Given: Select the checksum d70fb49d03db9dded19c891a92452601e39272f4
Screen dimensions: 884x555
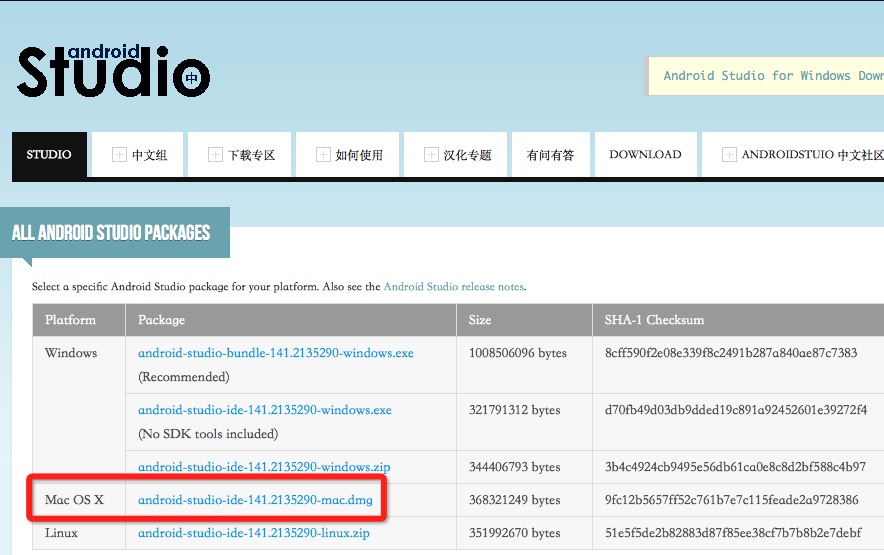Looking at the screenshot, I should [736, 410].
